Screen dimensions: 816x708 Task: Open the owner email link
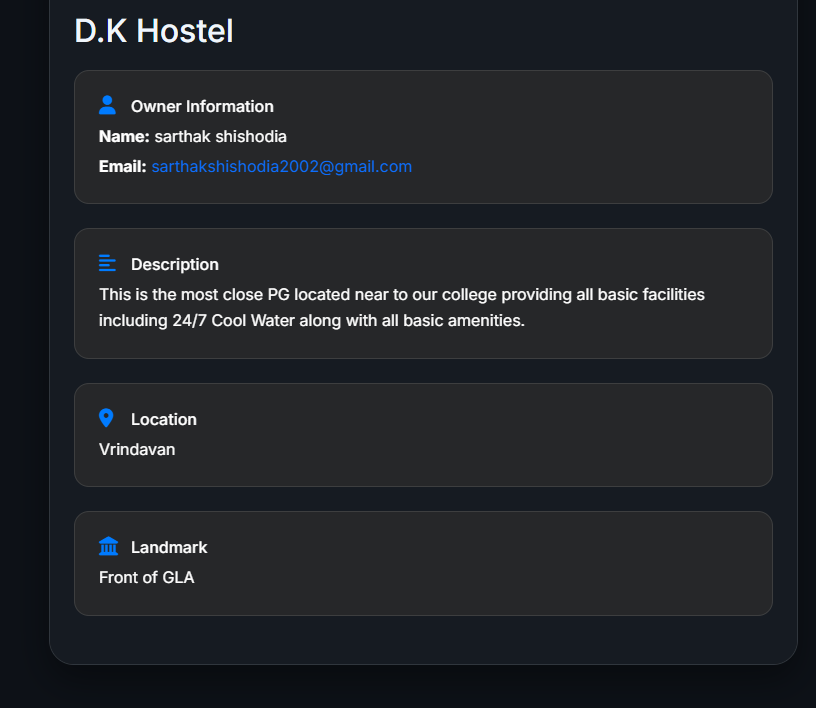281,166
